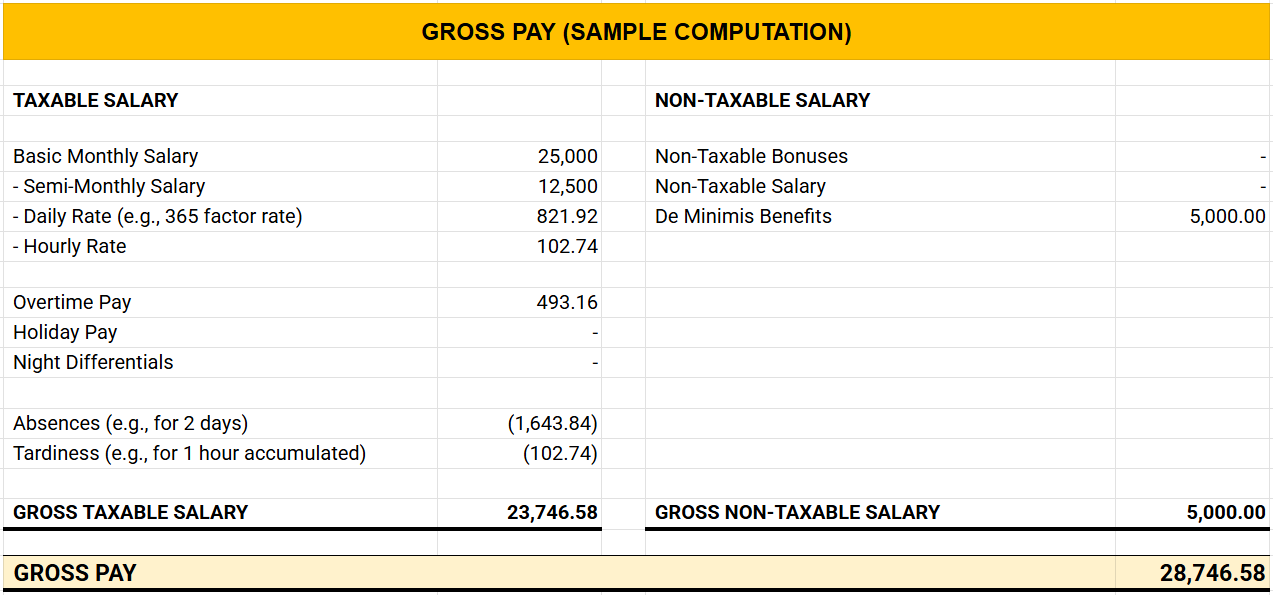Select the 23,746.58 gross taxable total
The height and width of the screenshot is (596, 1273).
coord(552,512)
